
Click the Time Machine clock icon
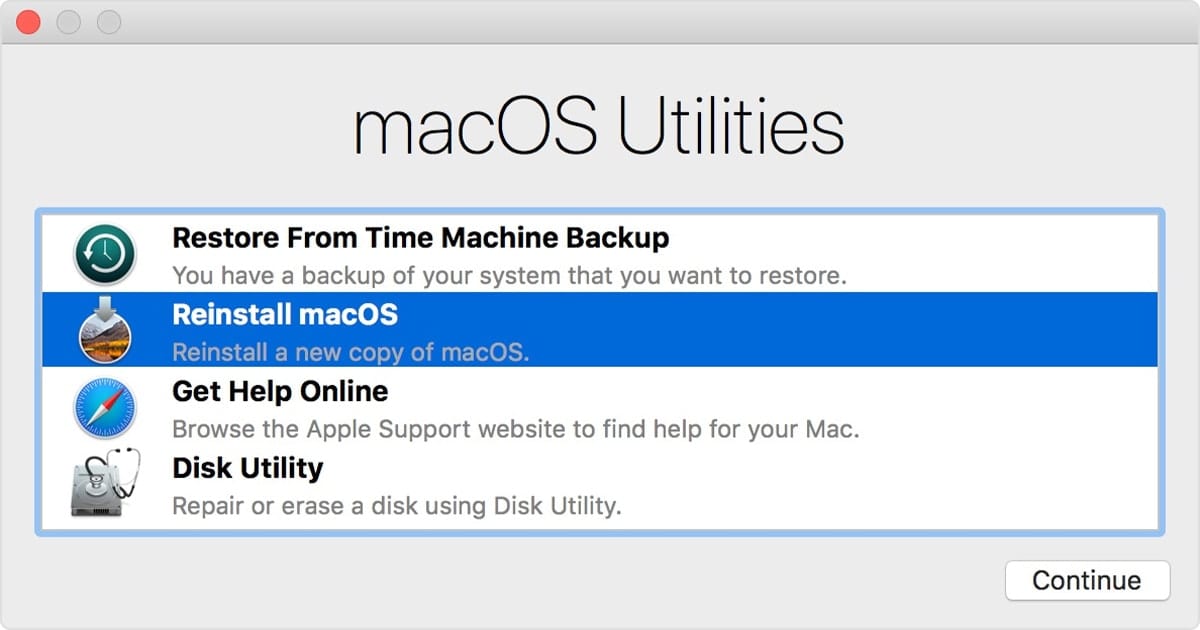point(105,255)
